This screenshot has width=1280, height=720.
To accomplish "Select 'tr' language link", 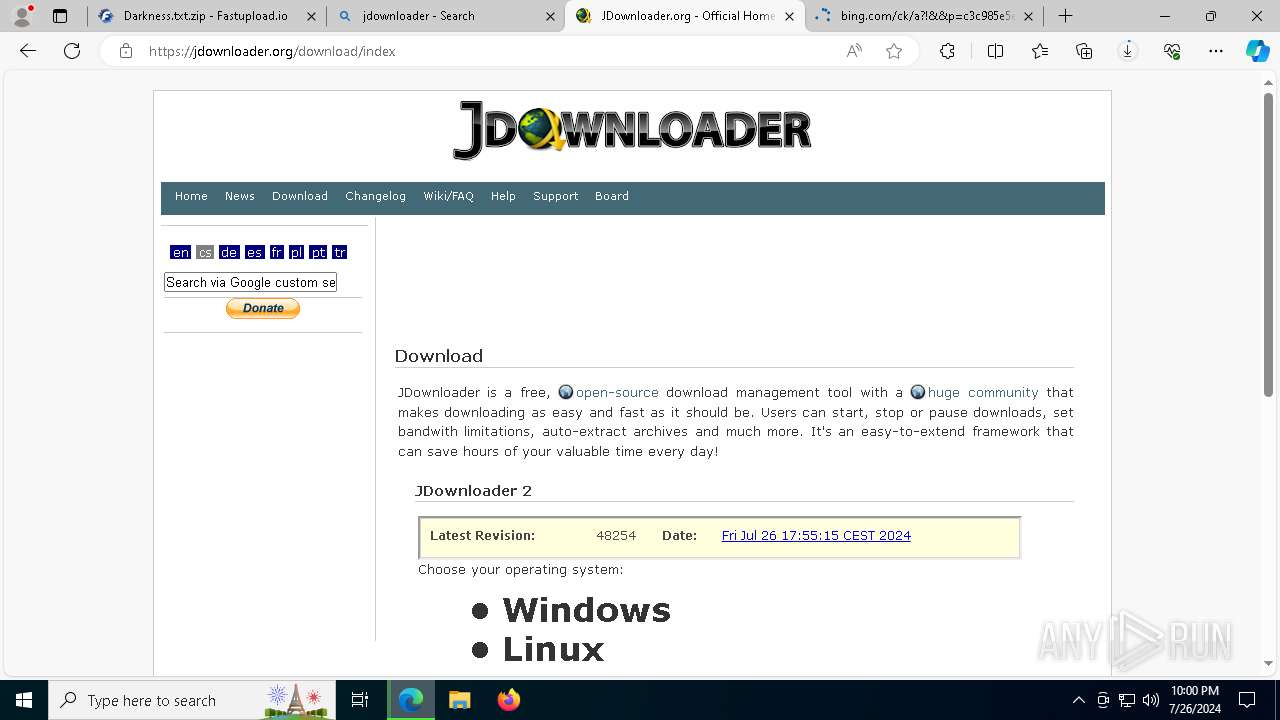I will 340,252.
